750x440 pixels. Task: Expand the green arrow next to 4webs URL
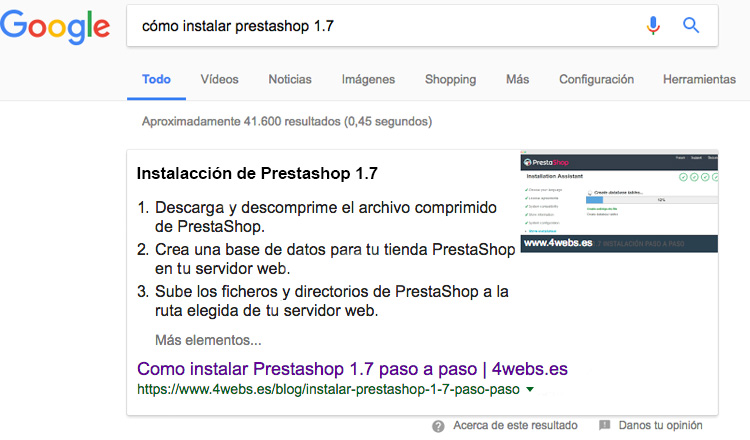530,390
